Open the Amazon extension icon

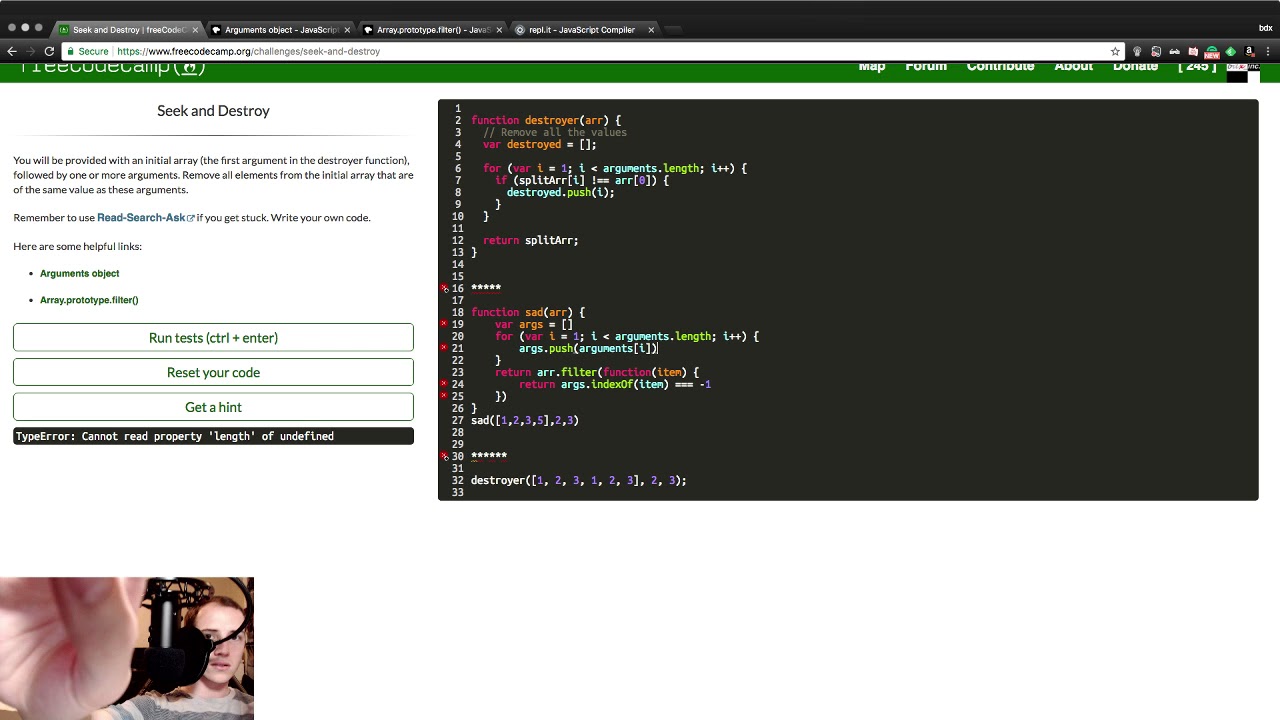[x=1249, y=51]
